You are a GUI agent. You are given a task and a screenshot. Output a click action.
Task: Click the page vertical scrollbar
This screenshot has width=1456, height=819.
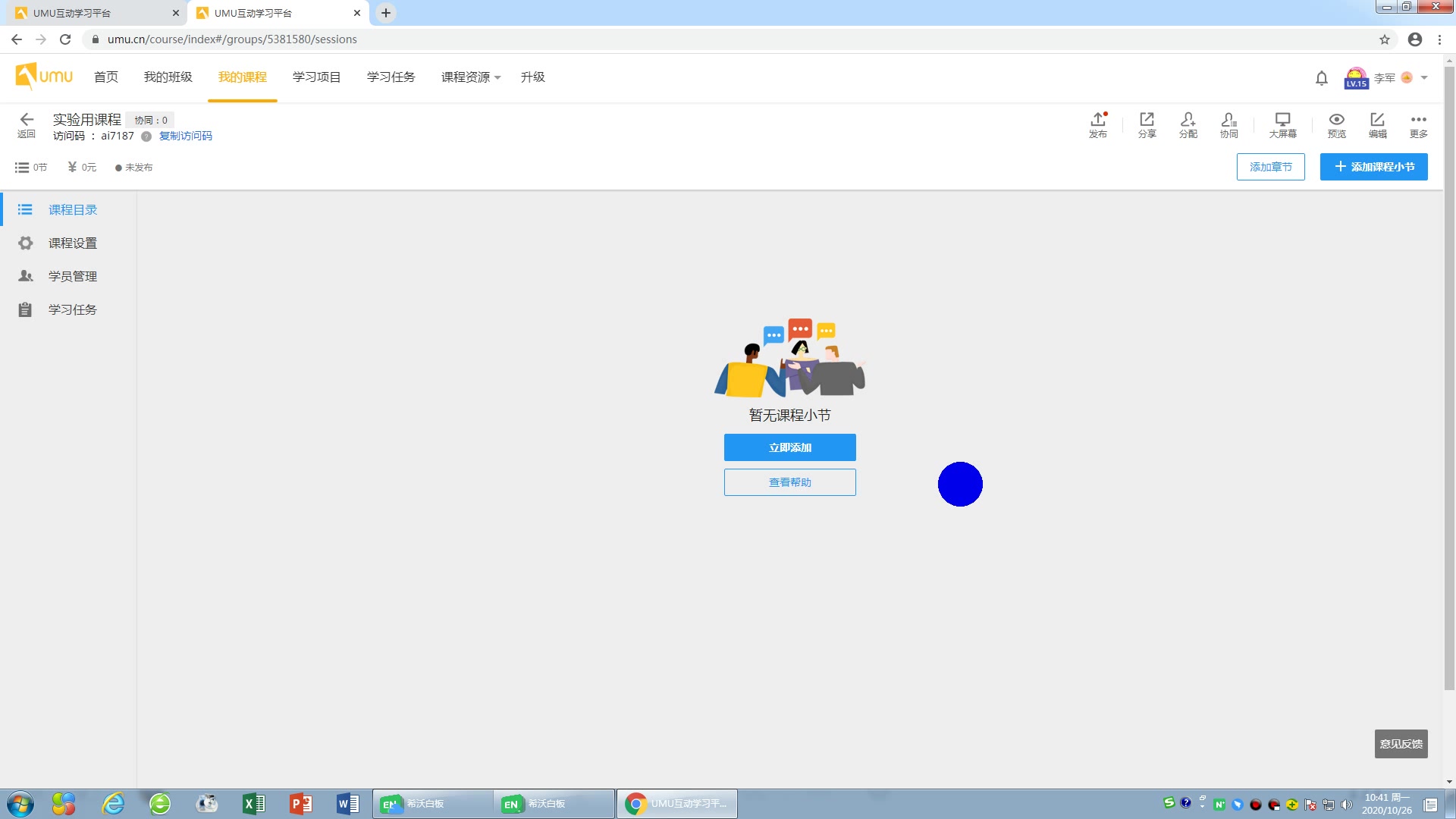(1449, 379)
